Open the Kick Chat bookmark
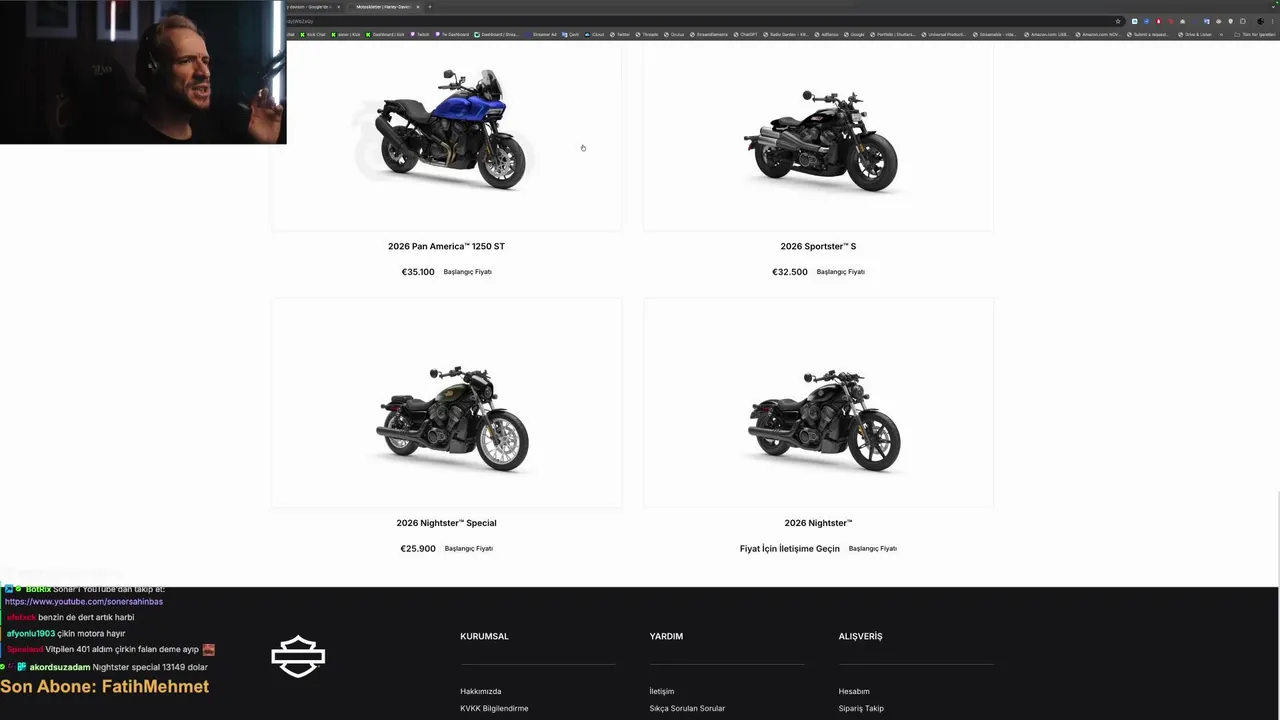 312,34
